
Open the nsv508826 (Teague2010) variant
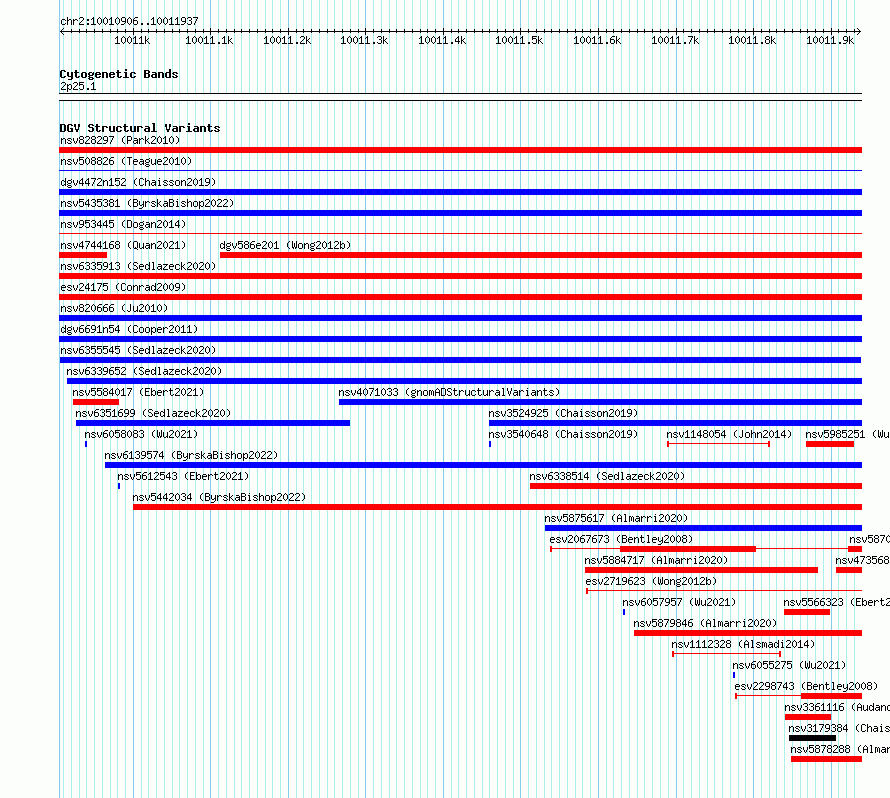pos(126,161)
